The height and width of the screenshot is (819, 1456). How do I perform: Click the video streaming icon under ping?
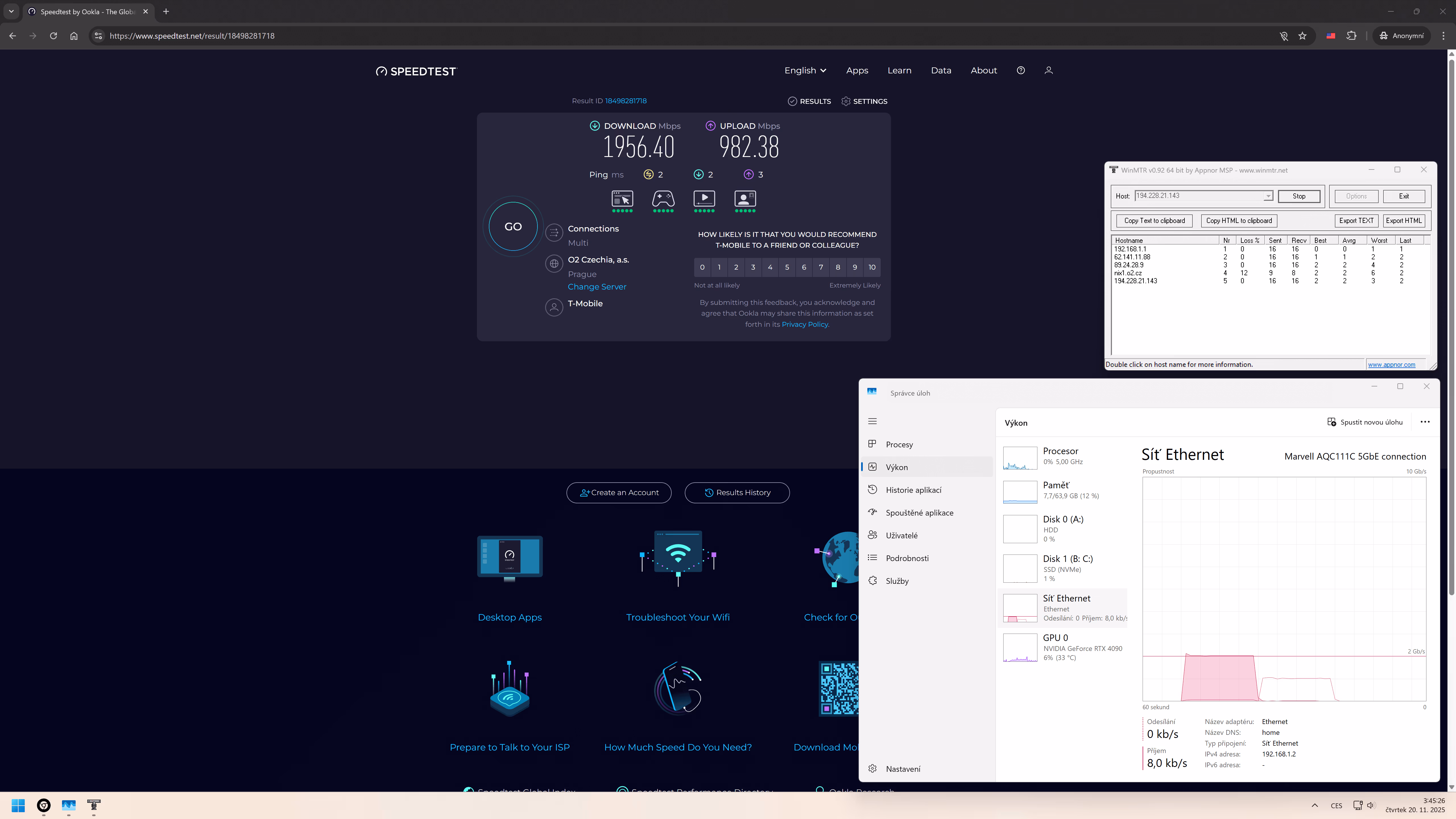[704, 199]
